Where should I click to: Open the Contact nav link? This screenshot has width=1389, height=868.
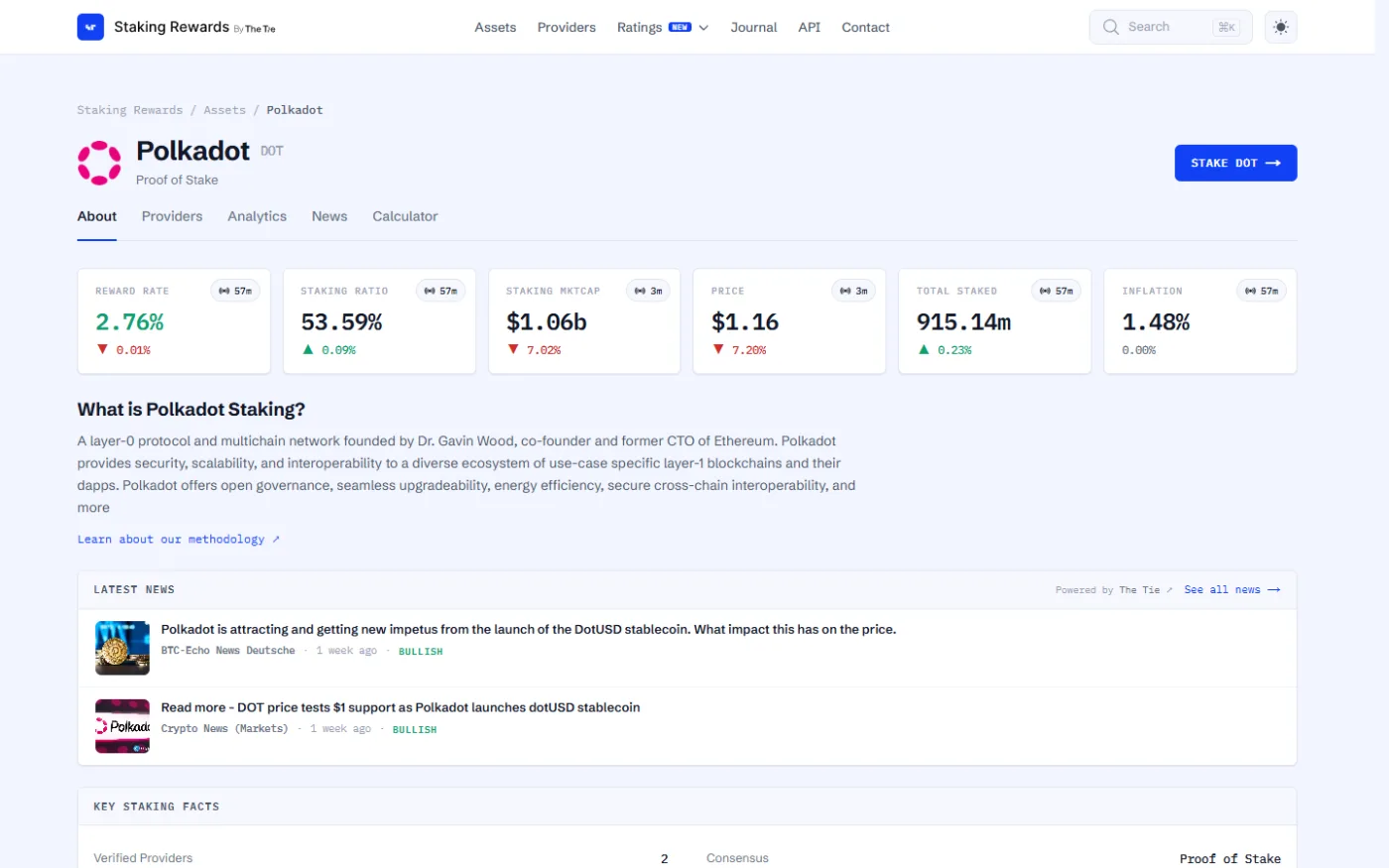tap(865, 27)
